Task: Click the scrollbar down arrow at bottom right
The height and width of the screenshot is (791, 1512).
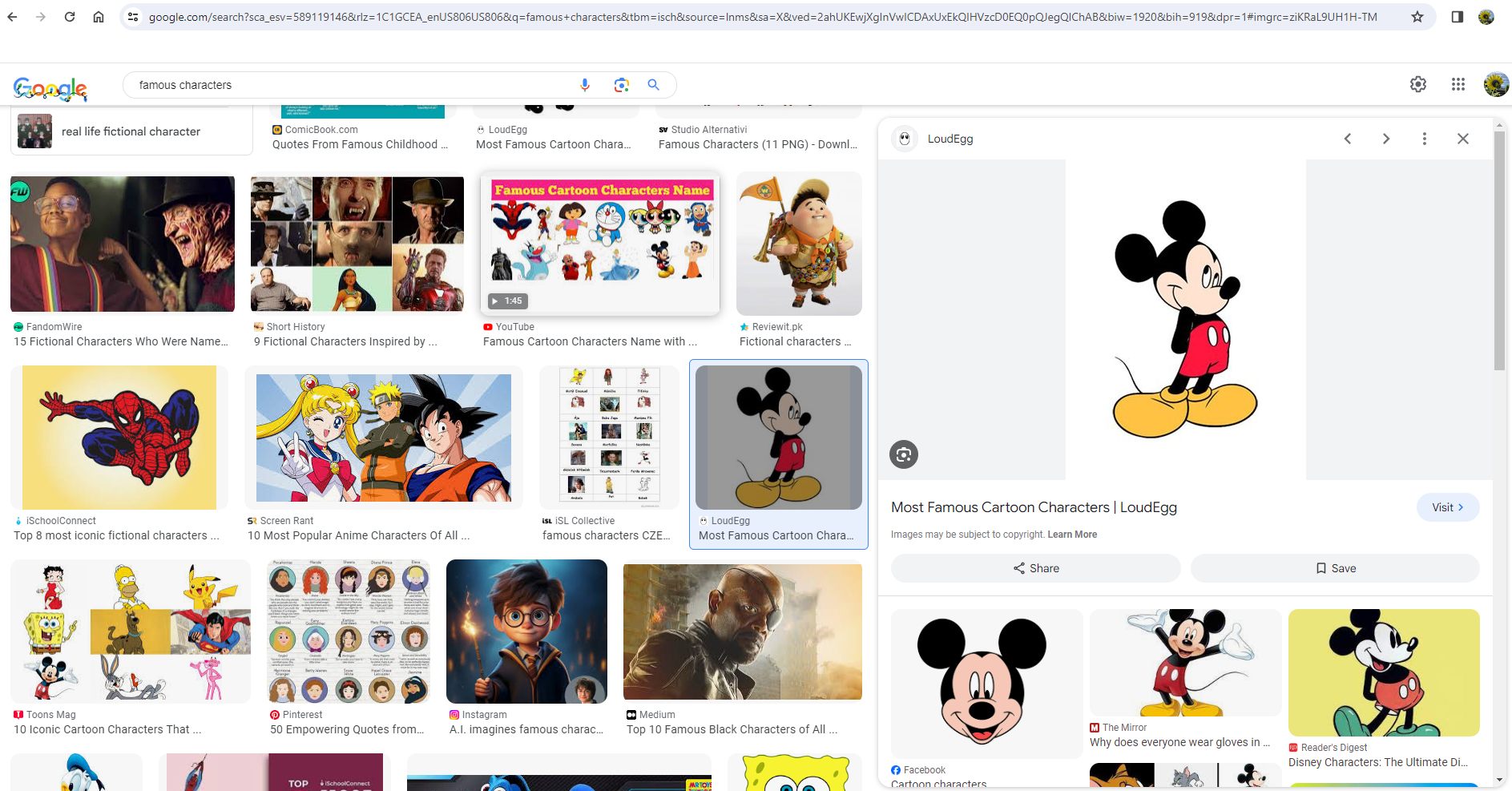Action: [x=1499, y=779]
